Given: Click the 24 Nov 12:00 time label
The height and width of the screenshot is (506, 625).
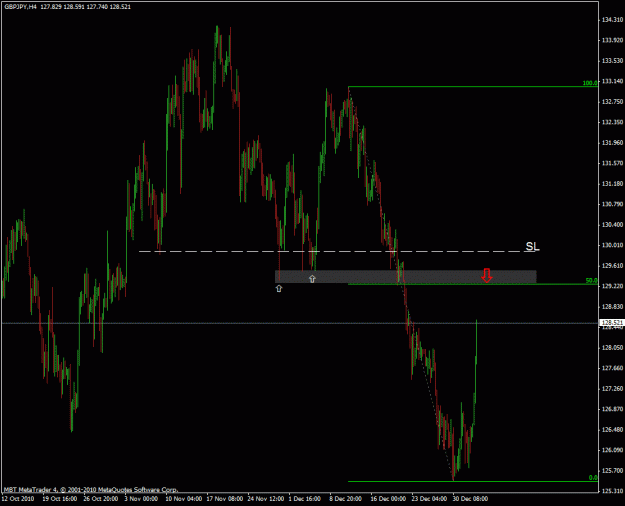Looking at the screenshot, I should click(266, 499).
